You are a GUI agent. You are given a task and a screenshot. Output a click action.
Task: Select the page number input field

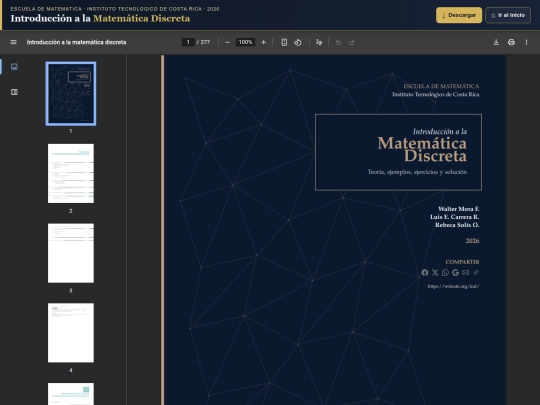(x=188, y=42)
